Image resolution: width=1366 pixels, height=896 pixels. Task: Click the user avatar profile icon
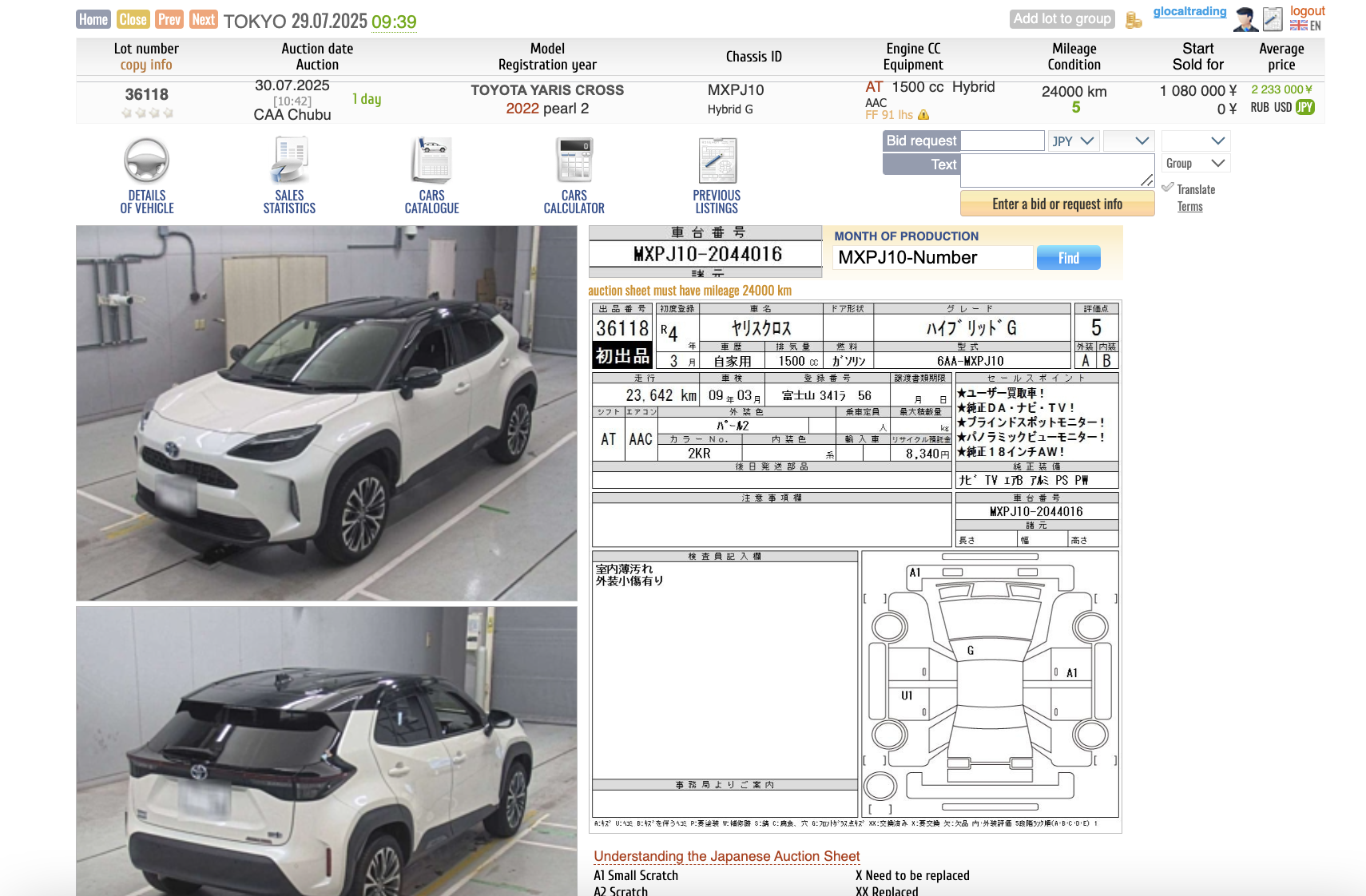[x=1245, y=19]
